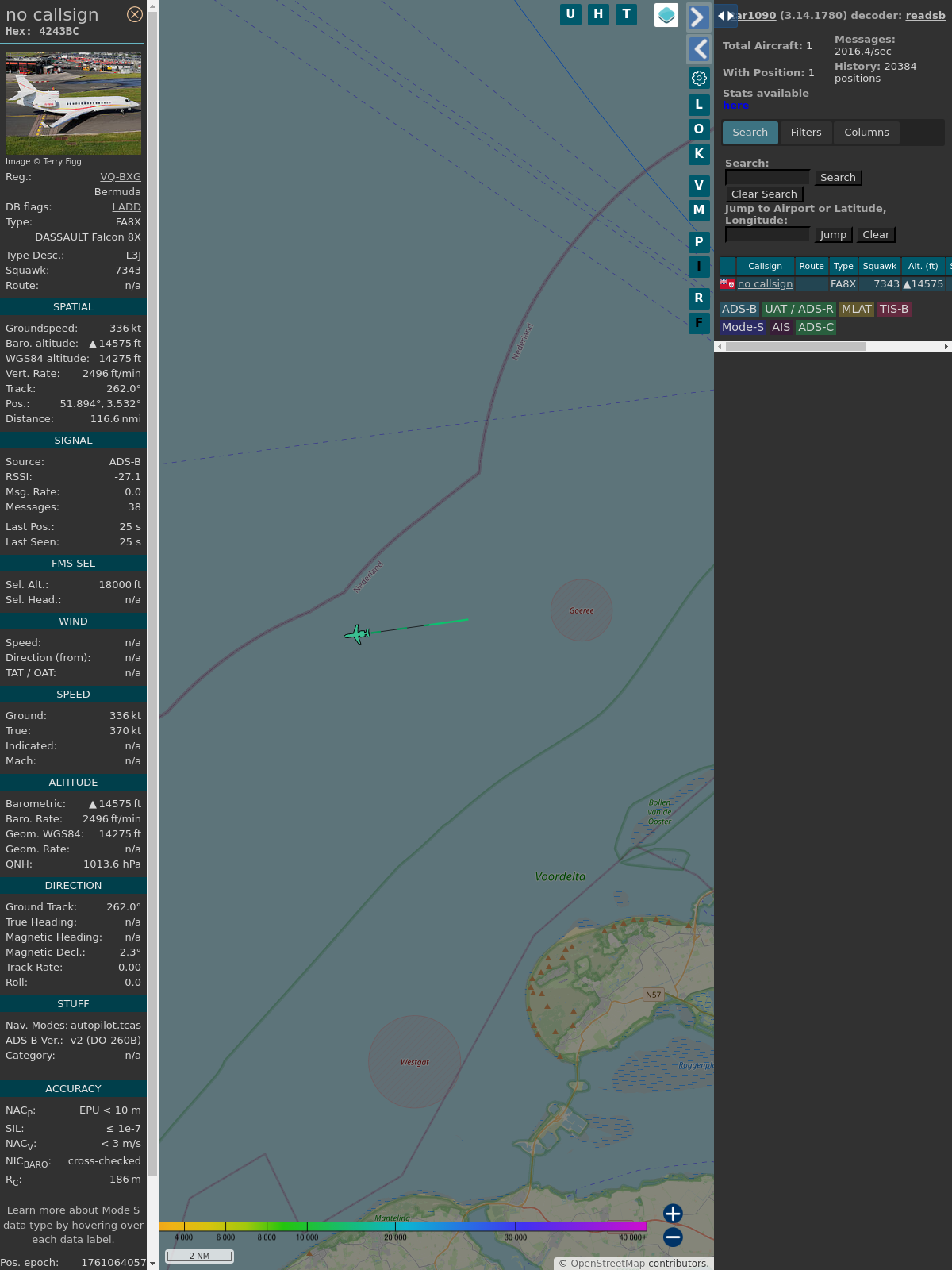The image size is (952, 1270).
Task: Click the flag icon in aircraft row
Action: click(727, 284)
